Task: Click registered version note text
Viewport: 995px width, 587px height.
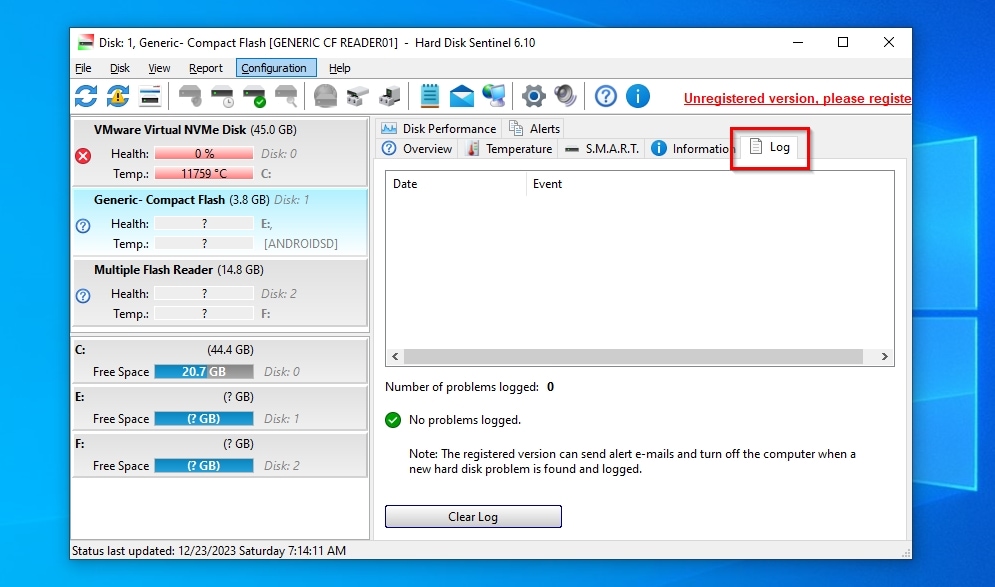Action: point(632,461)
